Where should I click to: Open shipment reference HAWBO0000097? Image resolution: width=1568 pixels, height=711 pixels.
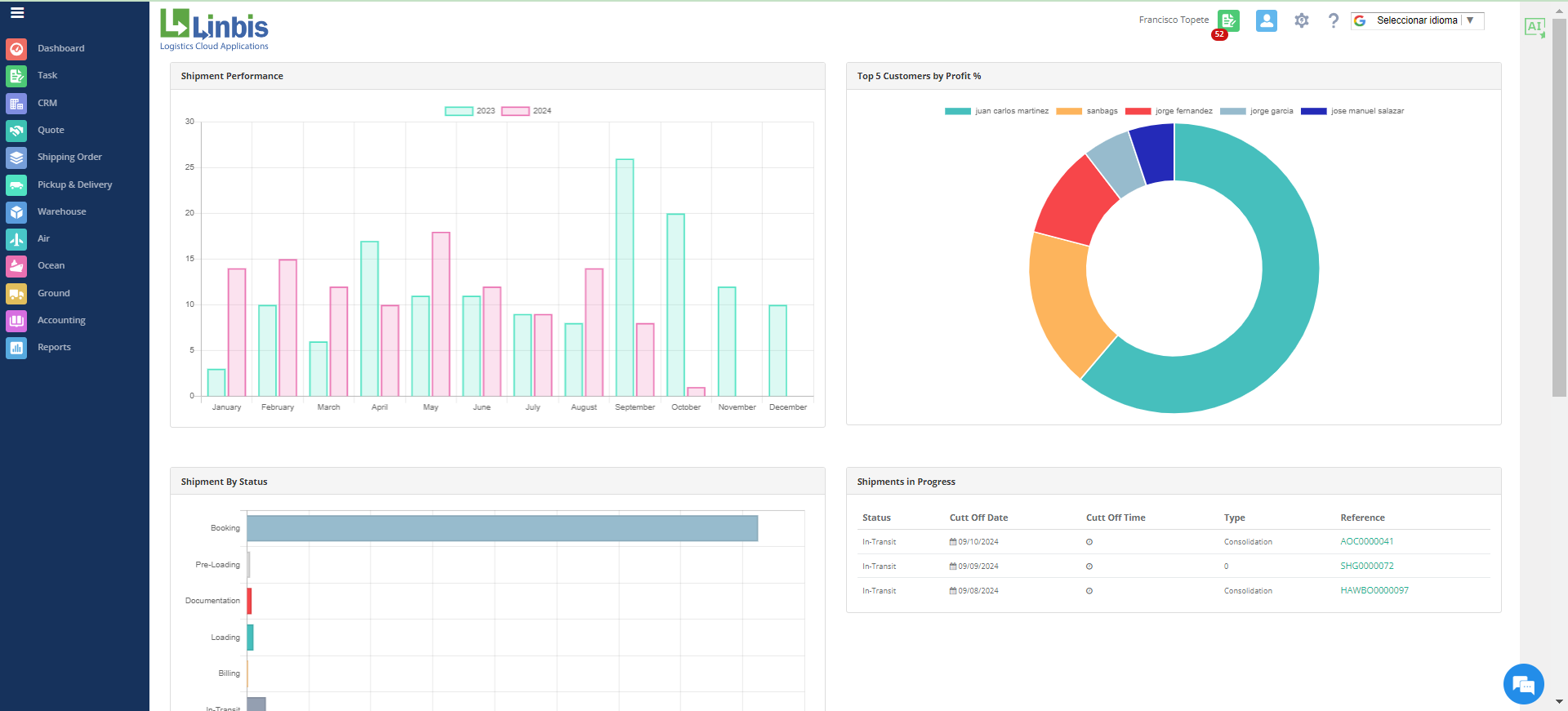click(1374, 590)
